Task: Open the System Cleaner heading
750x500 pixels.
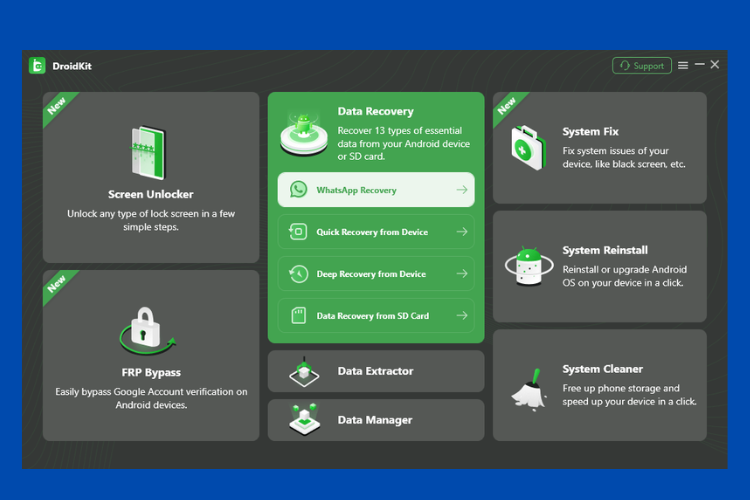Action: [603, 369]
